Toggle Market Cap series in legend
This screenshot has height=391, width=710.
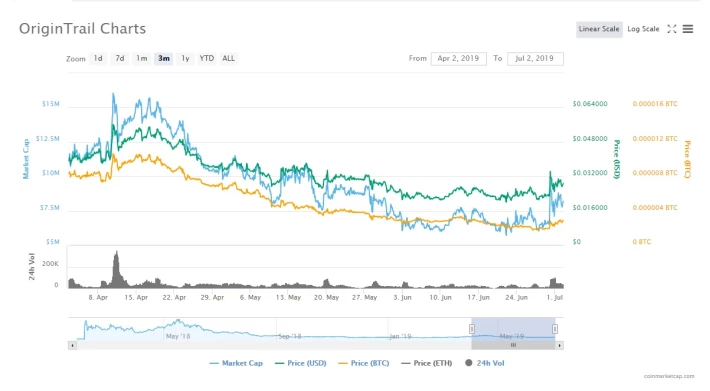[x=236, y=363]
